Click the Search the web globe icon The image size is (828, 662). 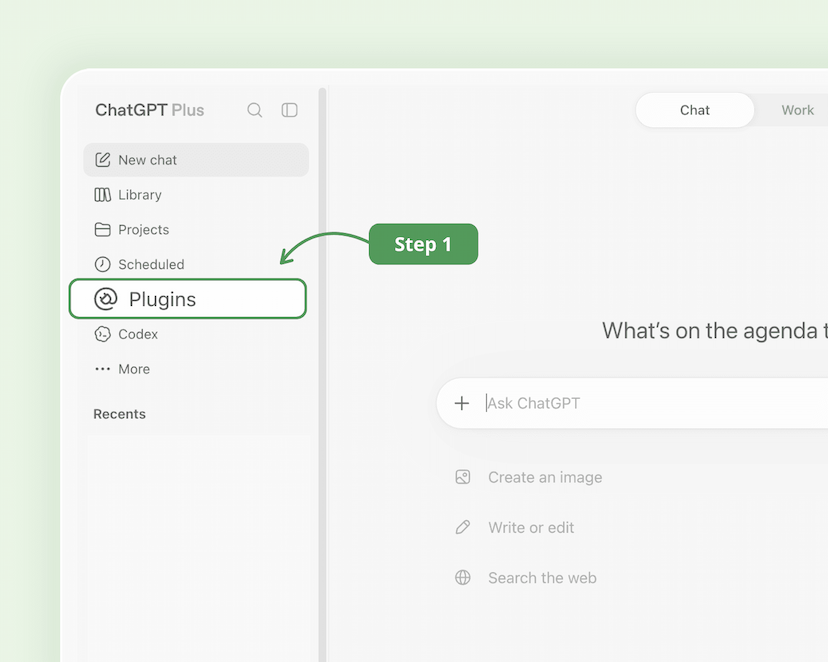tap(463, 578)
